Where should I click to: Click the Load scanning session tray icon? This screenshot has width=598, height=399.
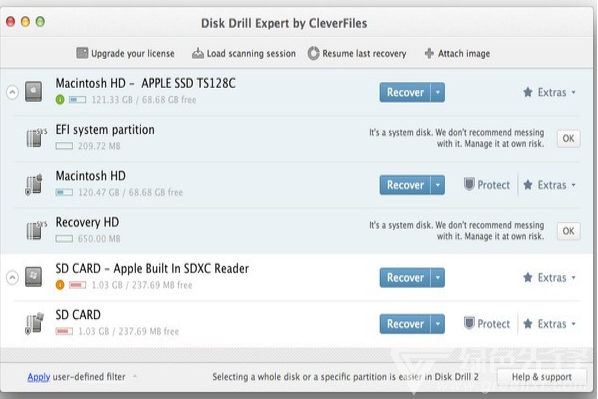pos(198,53)
